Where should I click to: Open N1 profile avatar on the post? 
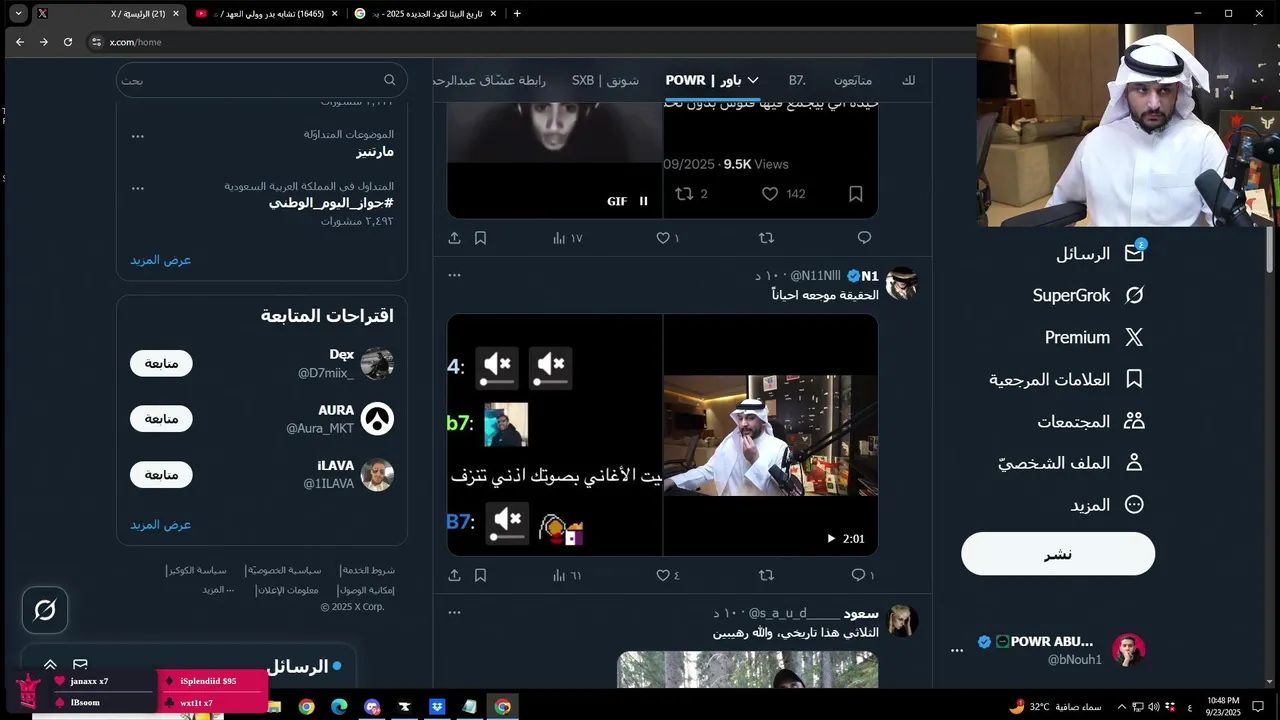pos(901,284)
